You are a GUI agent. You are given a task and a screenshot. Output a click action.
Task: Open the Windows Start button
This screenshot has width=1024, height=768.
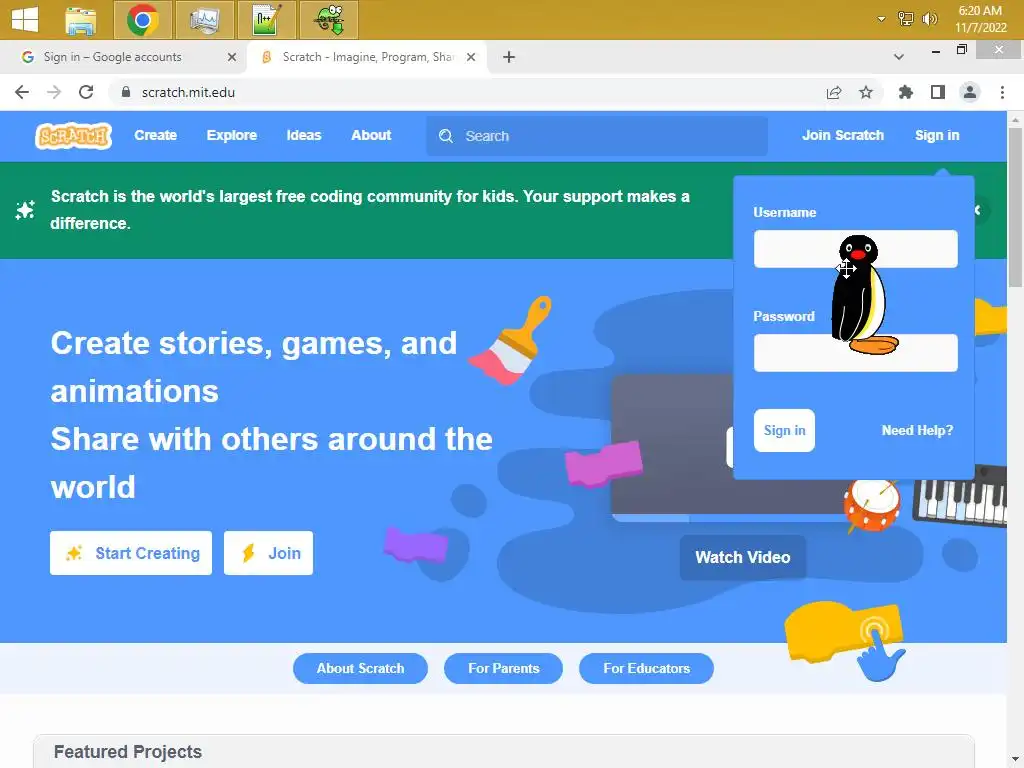point(25,19)
